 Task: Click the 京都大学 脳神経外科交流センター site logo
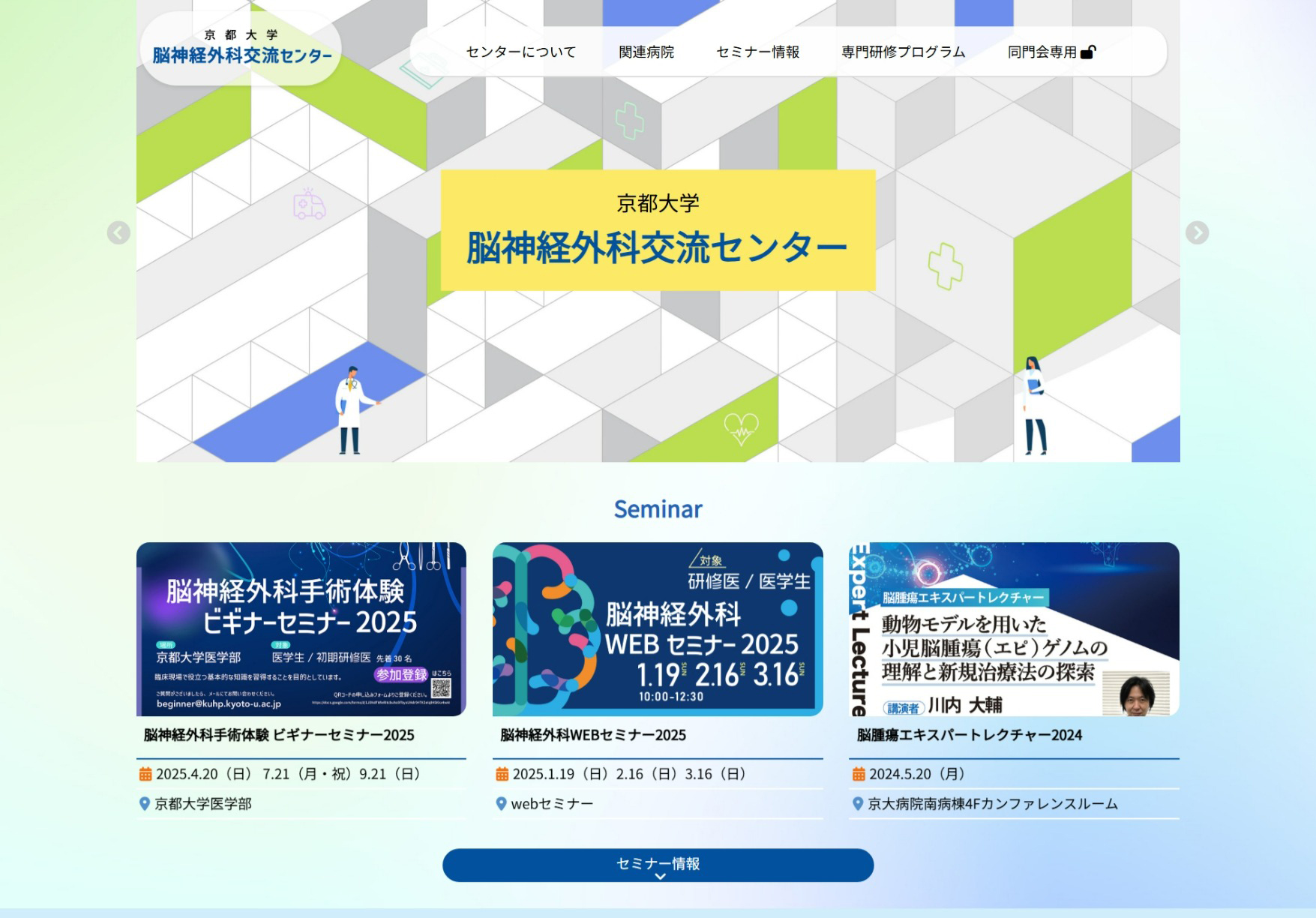pos(241,48)
